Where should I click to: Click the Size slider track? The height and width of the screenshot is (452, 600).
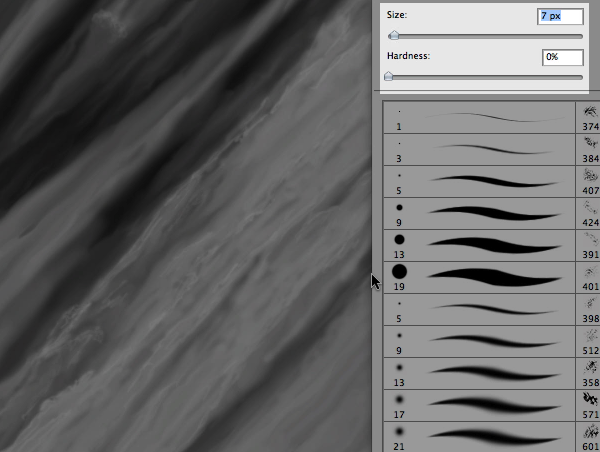click(486, 36)
